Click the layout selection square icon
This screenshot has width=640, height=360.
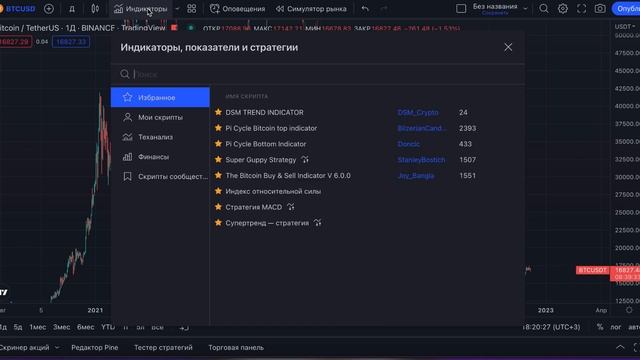coord(461,9)
